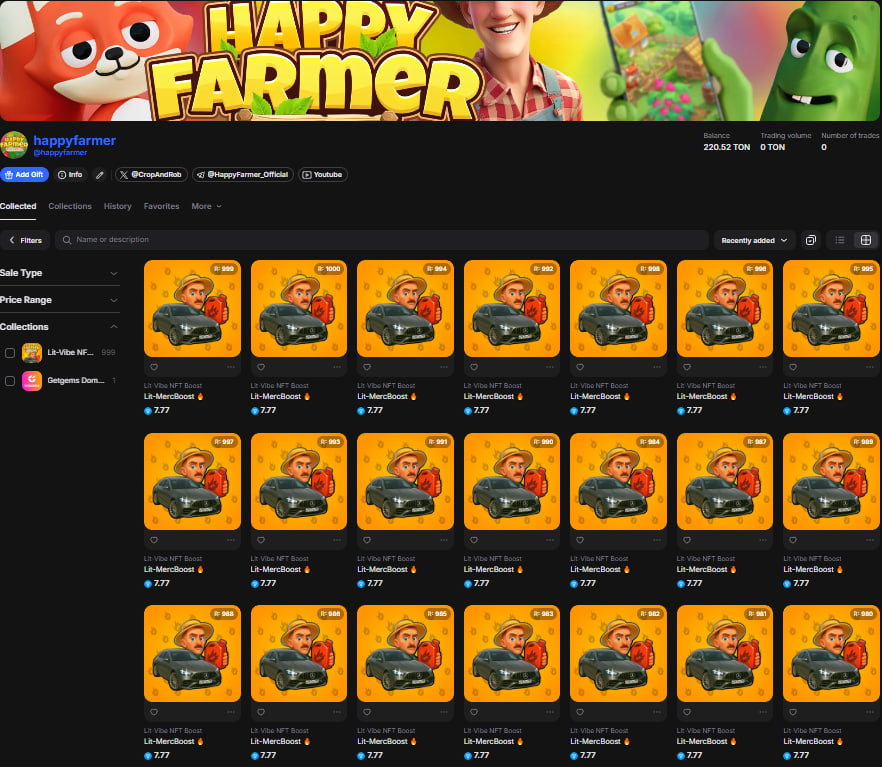Select the Collected tab

pyautogui.click(x=18, y=206)
